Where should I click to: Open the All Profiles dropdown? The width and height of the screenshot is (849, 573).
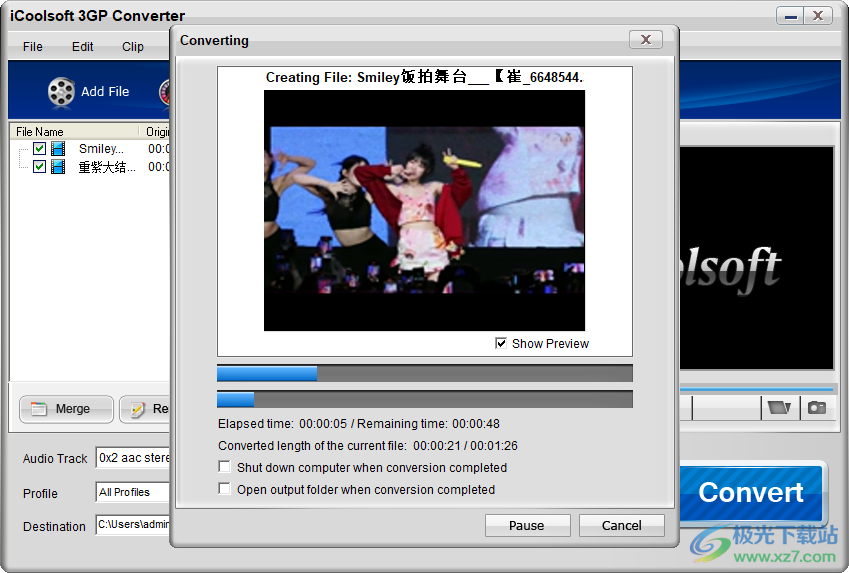pyautogui.click(x=133, y=492)
